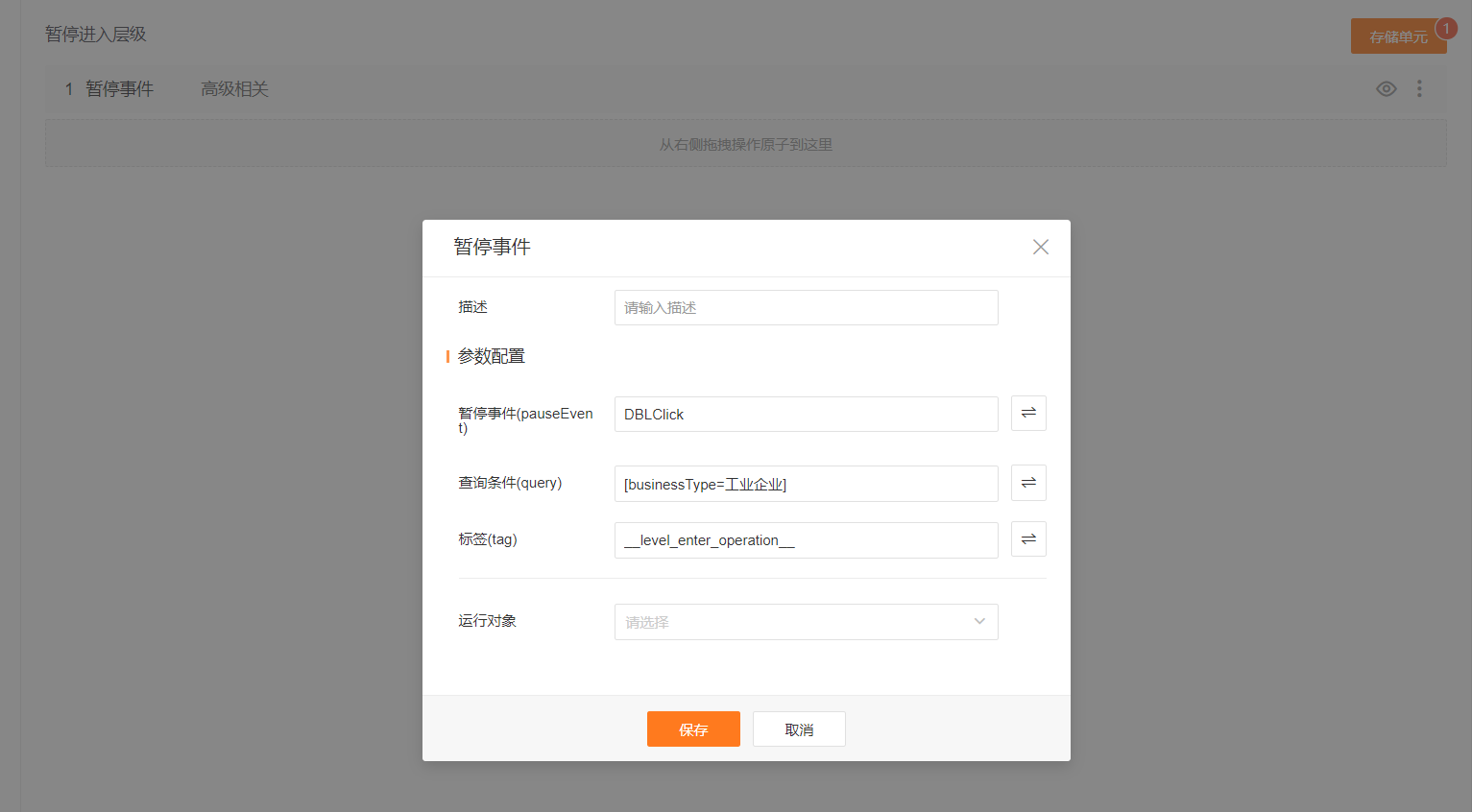
Task: Select the 暂停事件 tab in the background row
Action: [119, 88]
